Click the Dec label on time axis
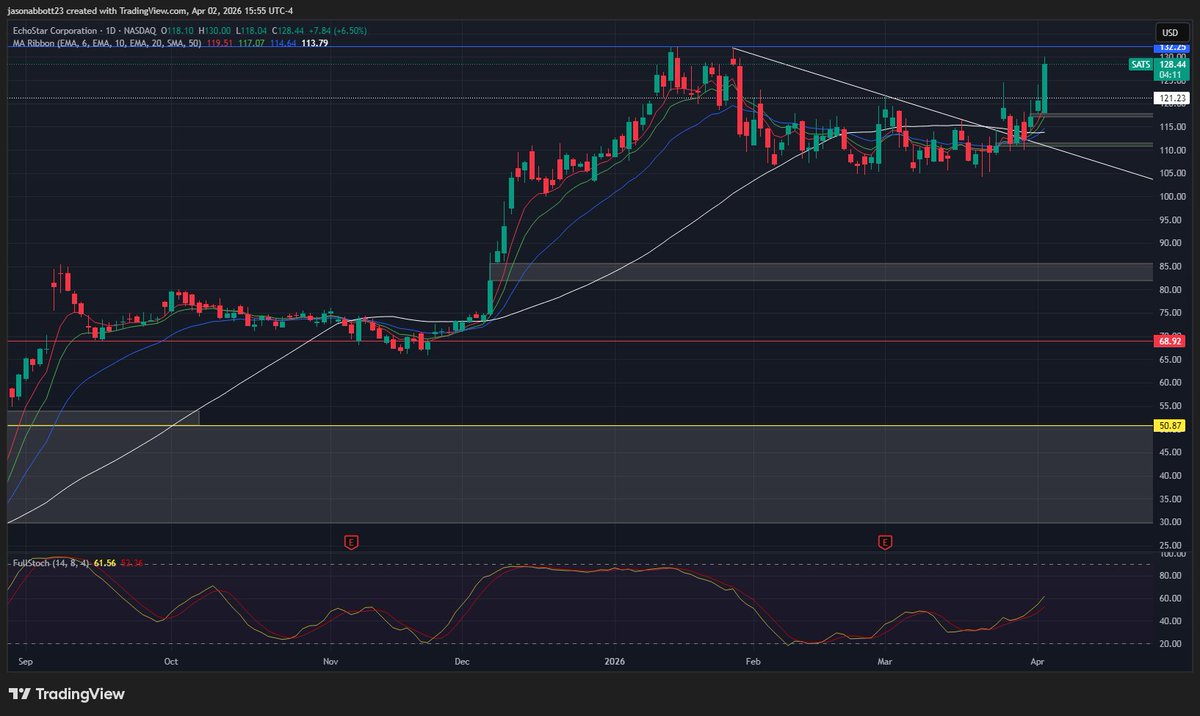This screenshot has width=1200, height=716. pyautogui.click(x=462, y=662)
